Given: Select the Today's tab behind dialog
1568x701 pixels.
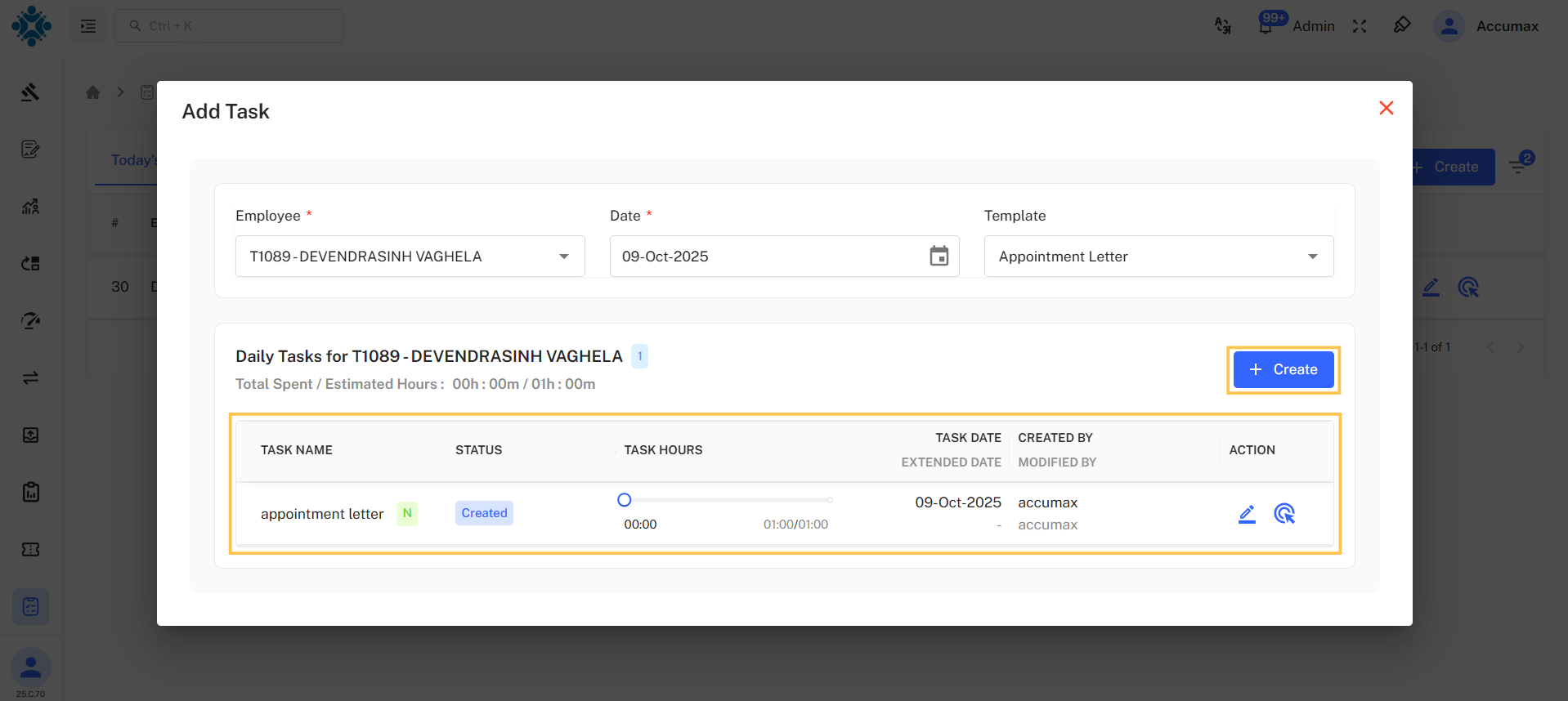Looking at the screenshot, I should [132, 160].
